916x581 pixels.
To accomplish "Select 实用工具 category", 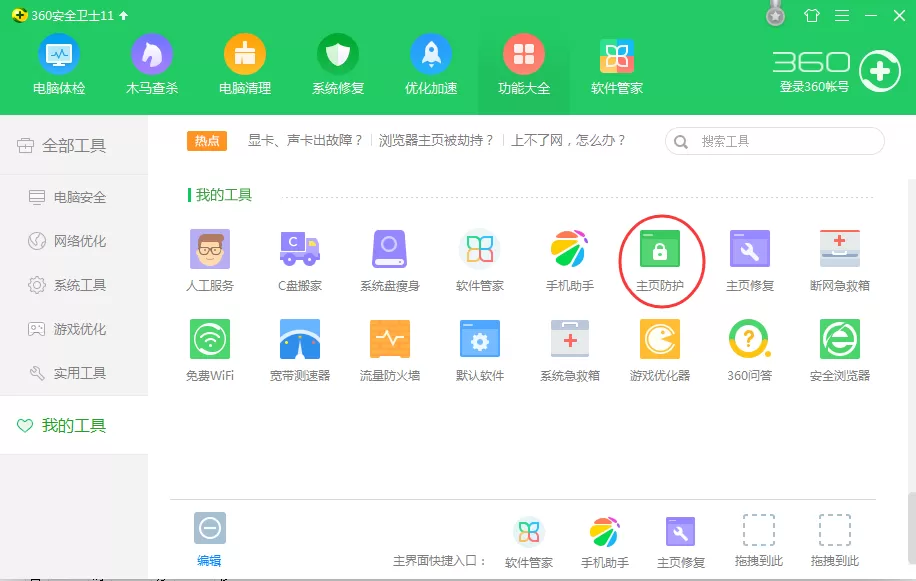I will coord(74,373).
